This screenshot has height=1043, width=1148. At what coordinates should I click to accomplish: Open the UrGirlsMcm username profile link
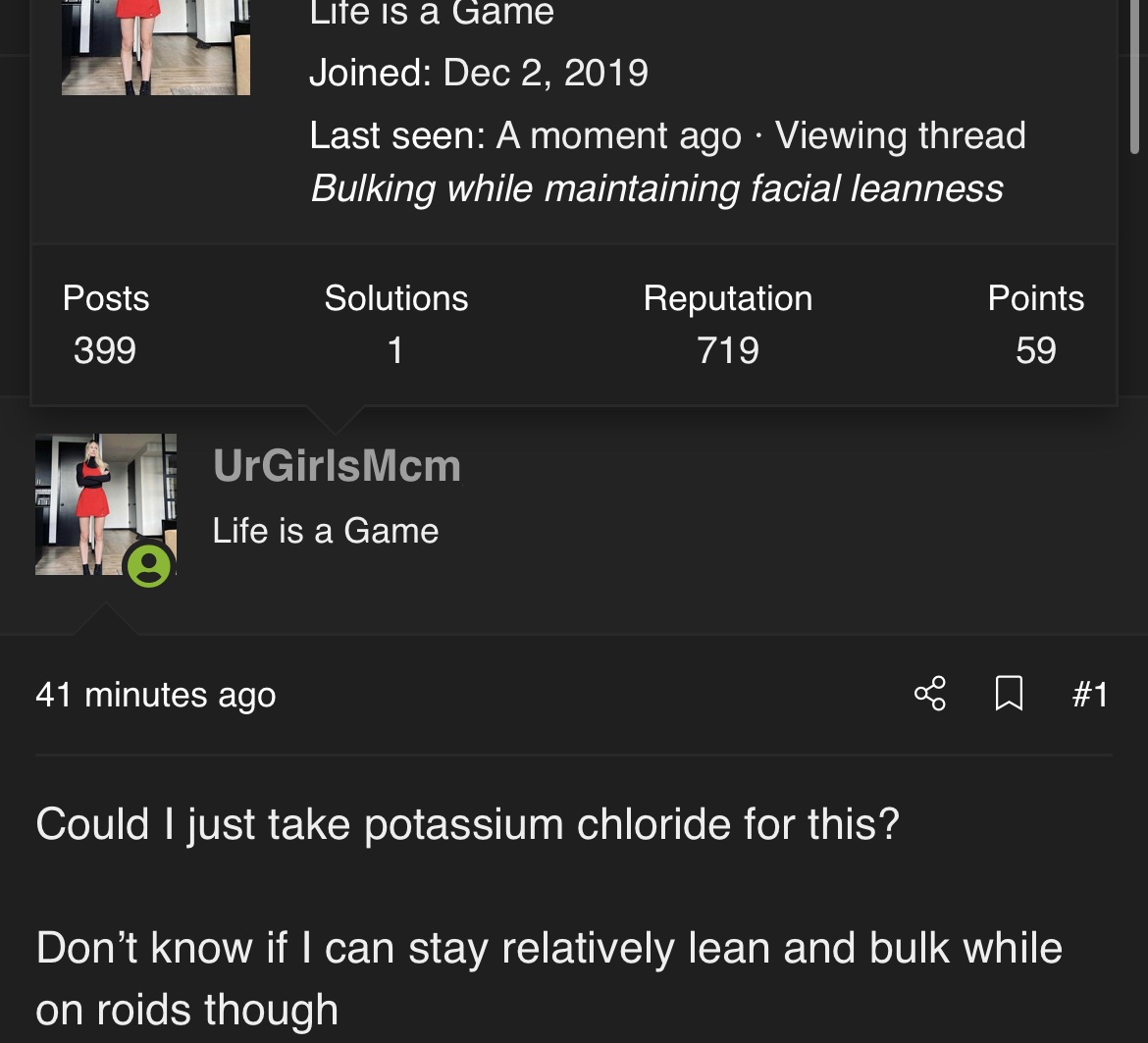pos(337,466)
